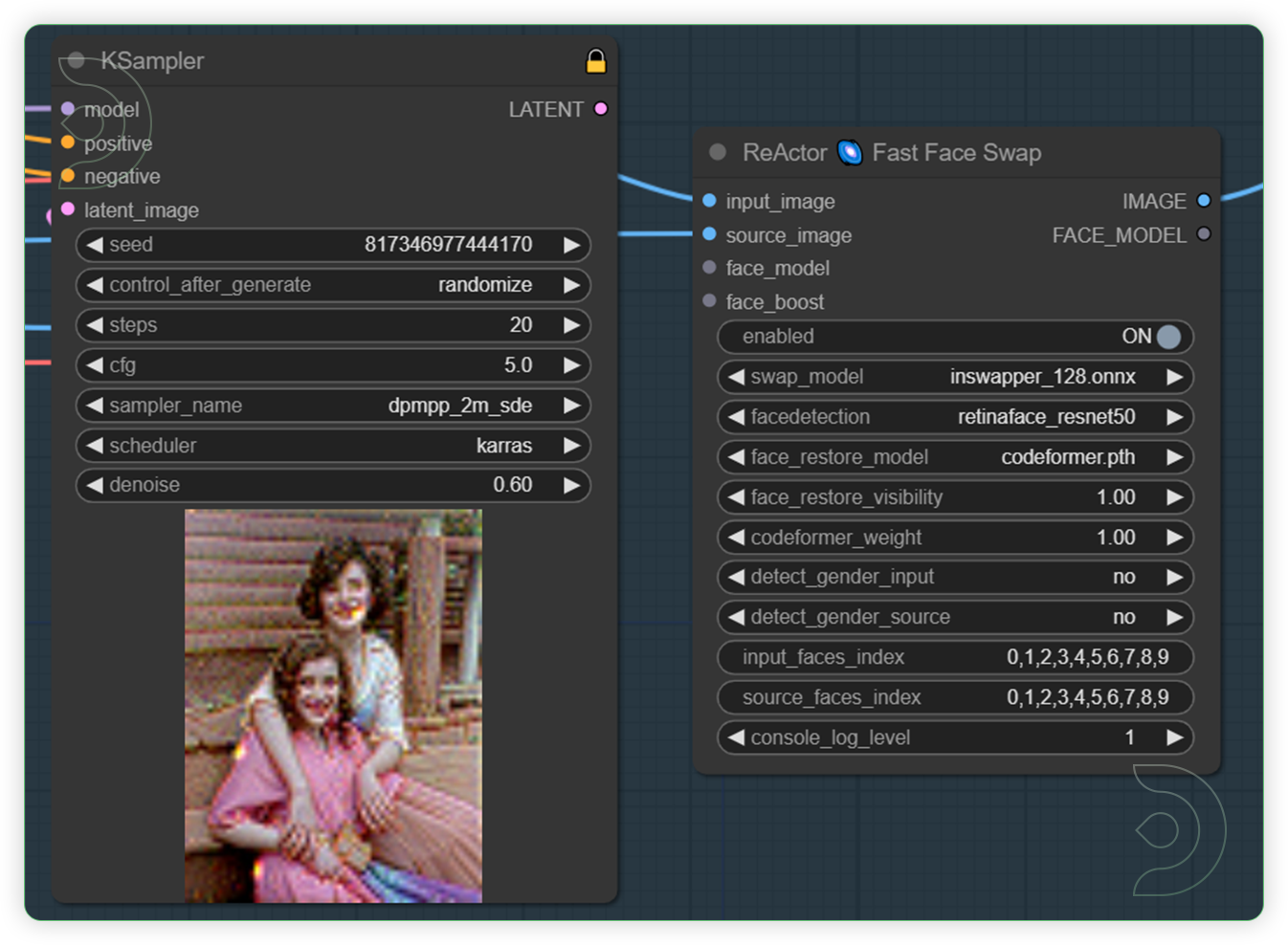Click the denoise slider field at 0.60
The image size is (1288, 945).
tap(332, 485)
